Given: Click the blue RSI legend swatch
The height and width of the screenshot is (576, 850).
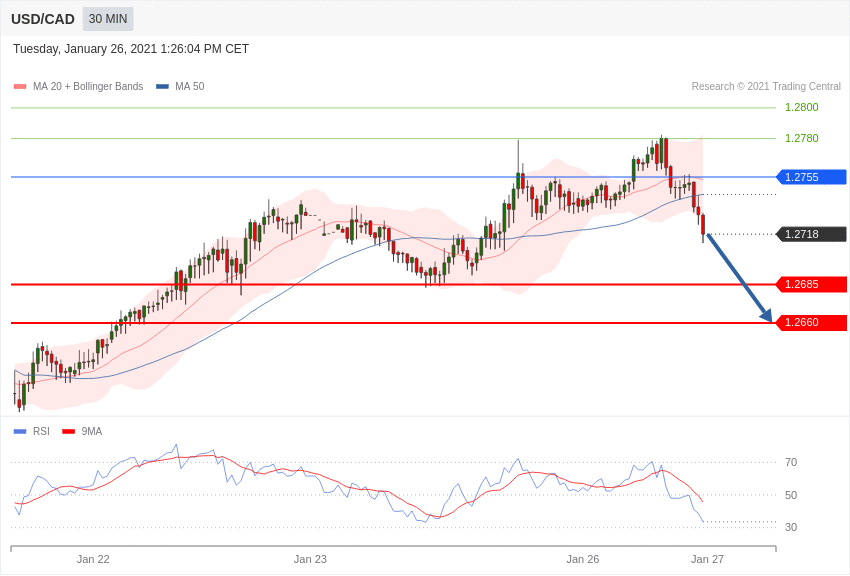Looking at the screenshot, I should pyautogui.click(x=20, y=431).
